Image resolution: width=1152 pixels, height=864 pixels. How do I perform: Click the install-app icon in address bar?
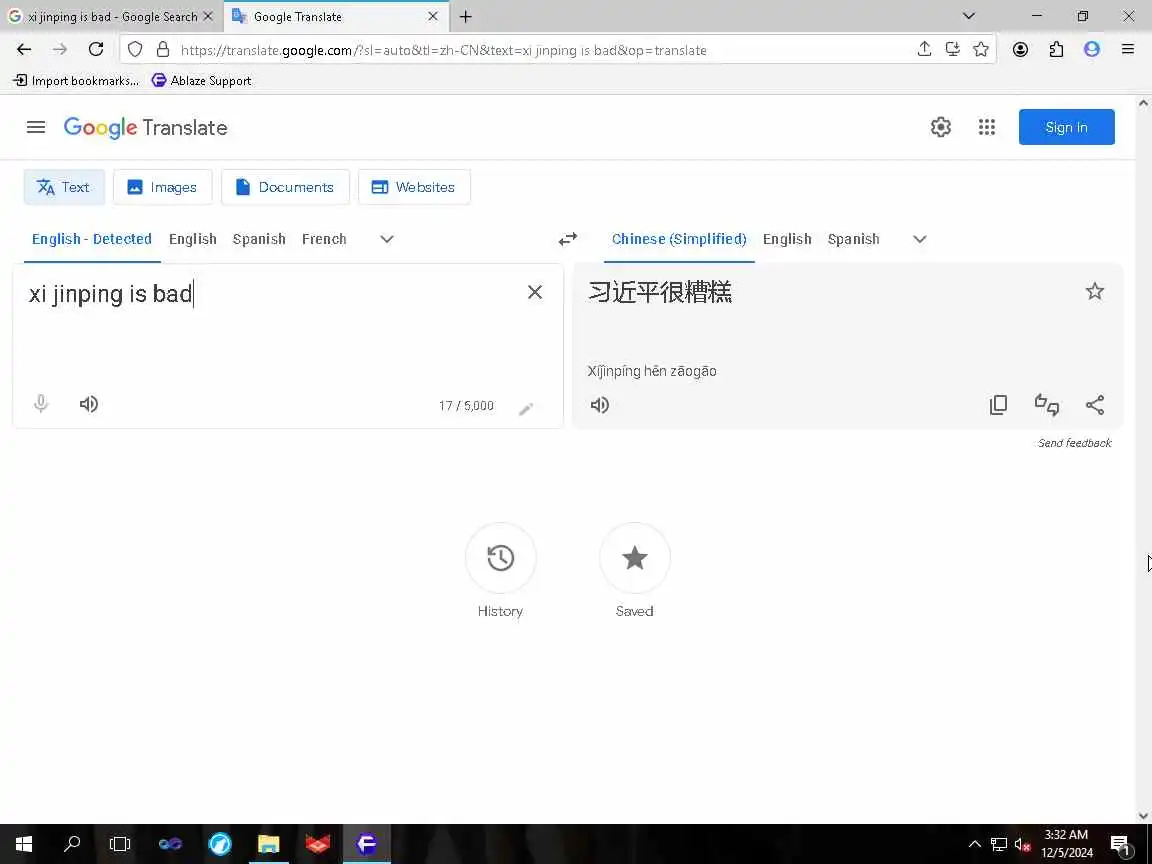coord(952,49)
